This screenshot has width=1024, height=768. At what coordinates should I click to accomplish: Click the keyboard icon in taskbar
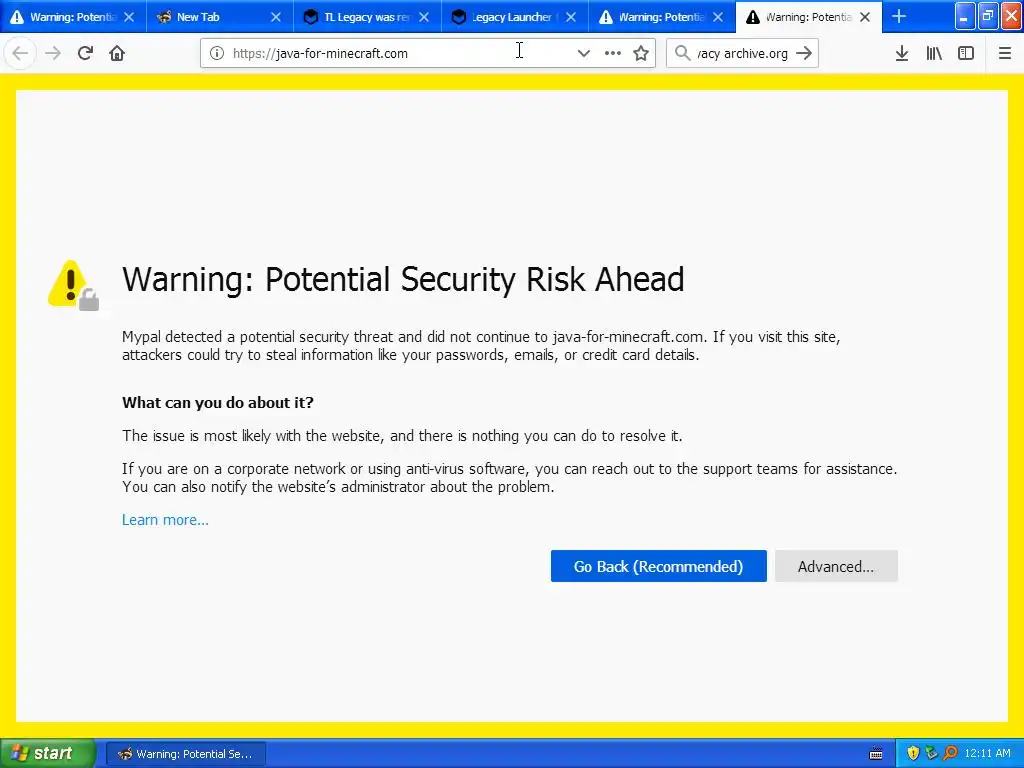tap(876, 754)
